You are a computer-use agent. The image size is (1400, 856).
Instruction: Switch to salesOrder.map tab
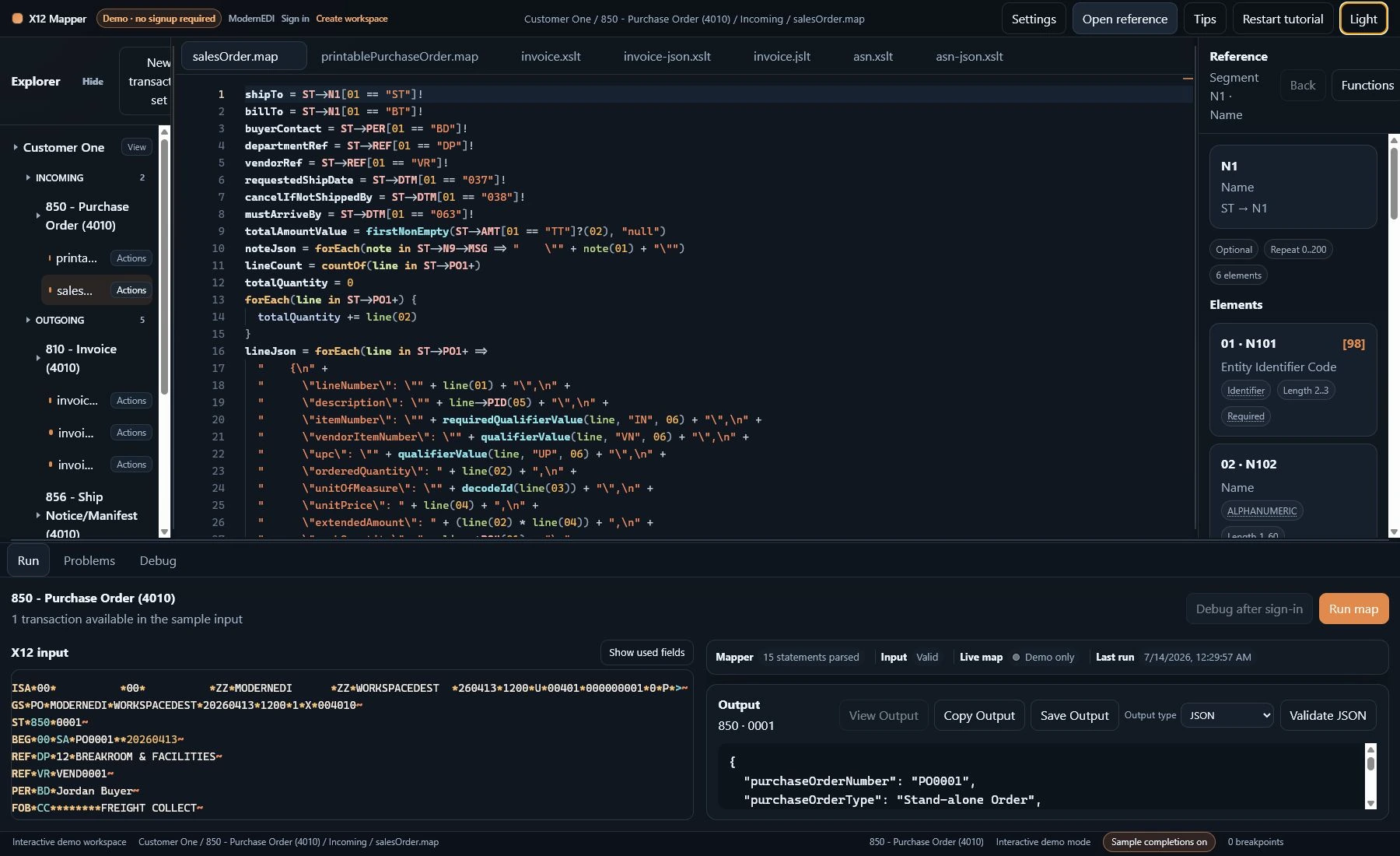243,56
